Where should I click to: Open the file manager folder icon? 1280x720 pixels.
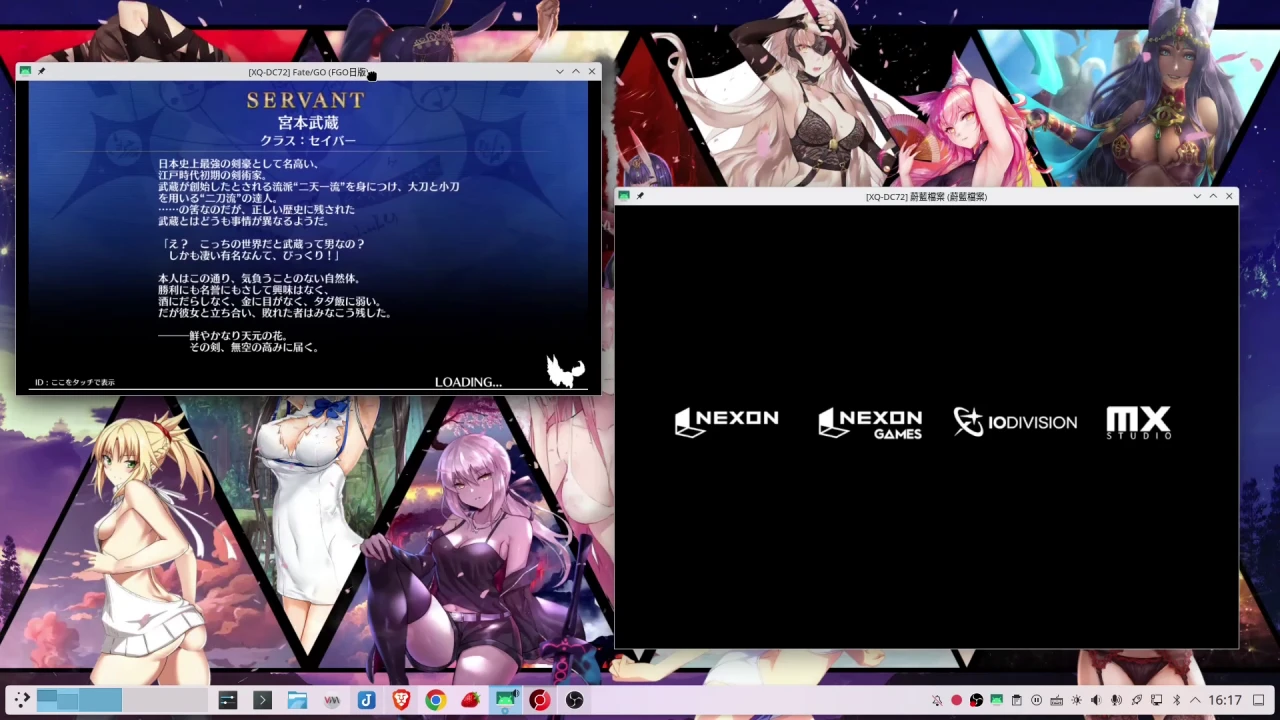(297, 701)
